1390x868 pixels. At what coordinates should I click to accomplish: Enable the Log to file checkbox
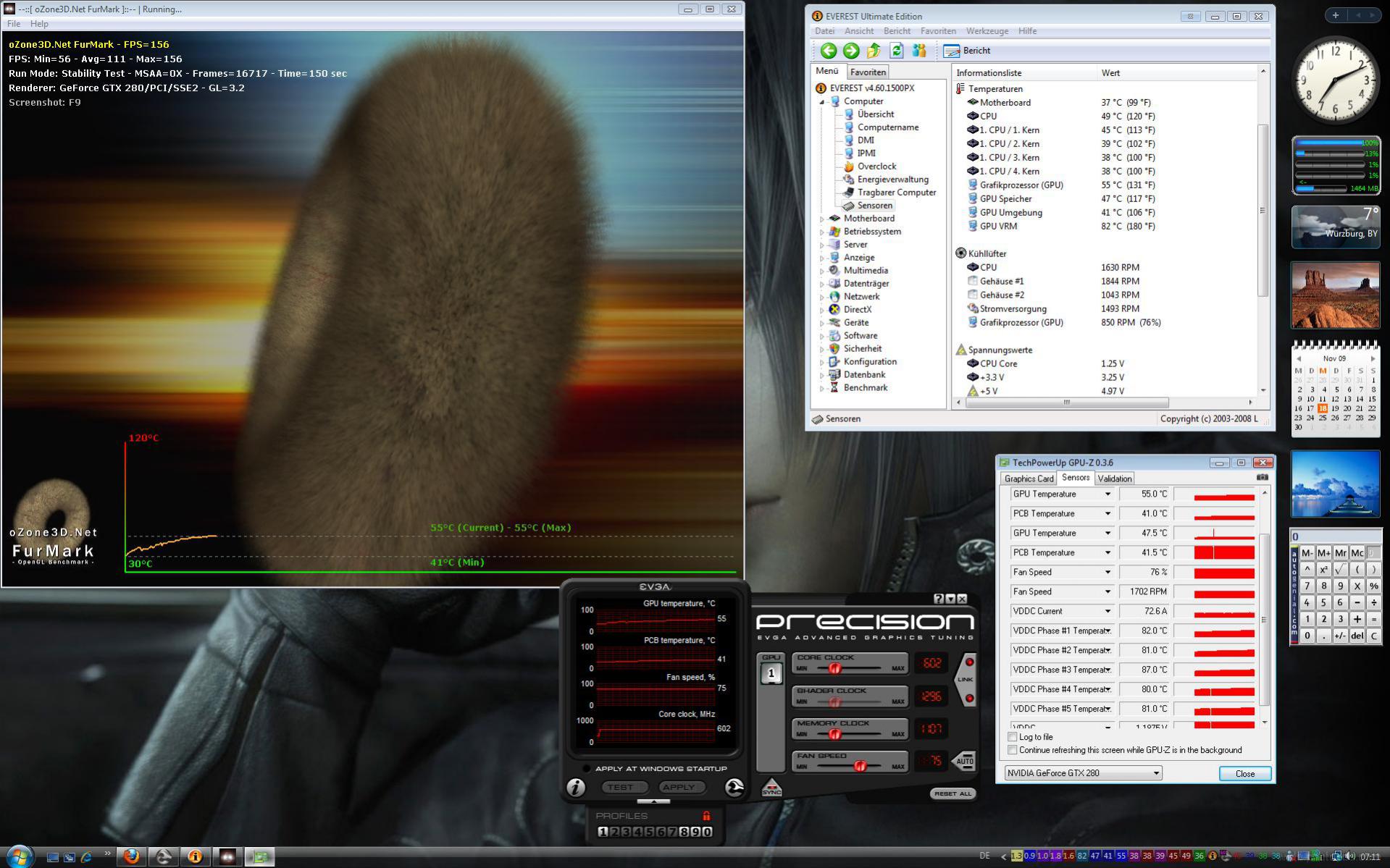1013,737
